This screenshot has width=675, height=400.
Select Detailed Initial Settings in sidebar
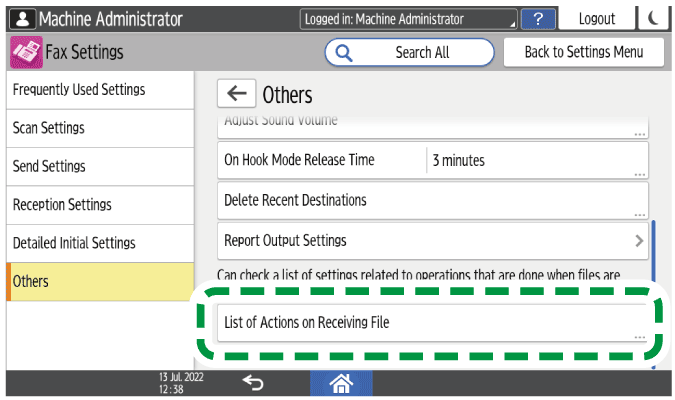(100, 243)
